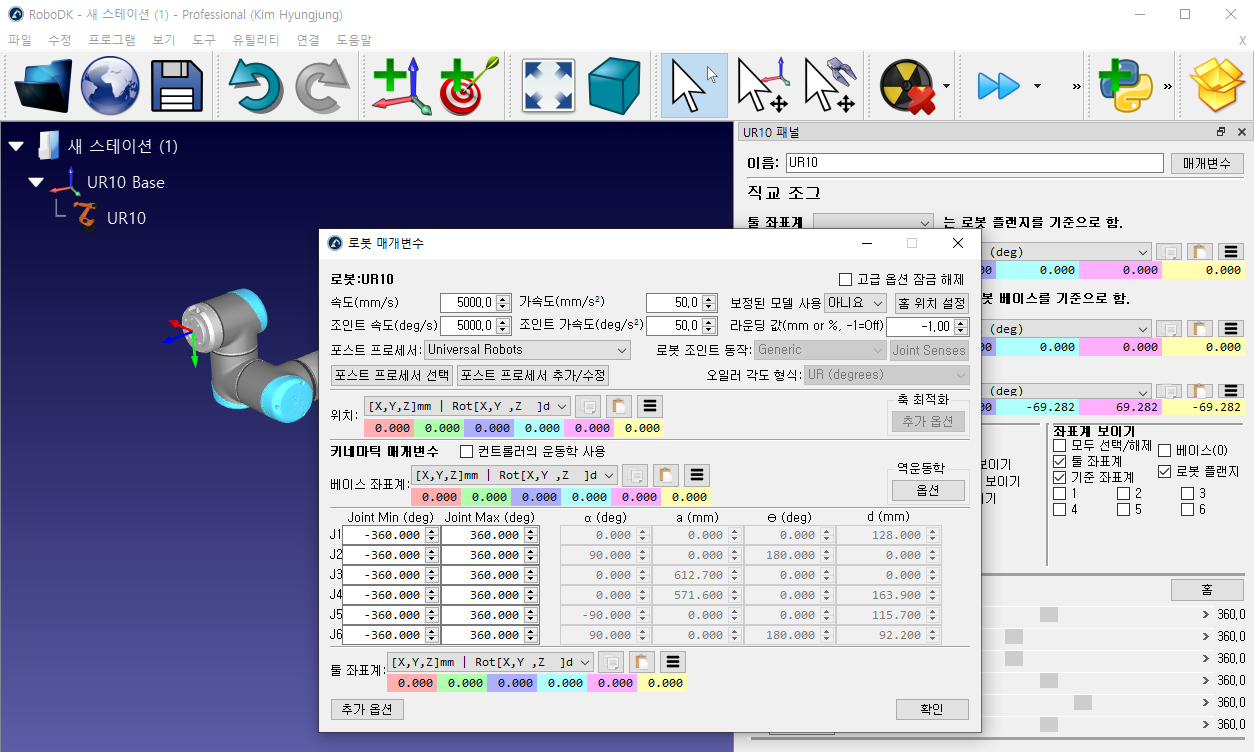Select isometric view cube icon
Screen dimensions: 1254x752
pyautogui.click(x=614, y=86)
